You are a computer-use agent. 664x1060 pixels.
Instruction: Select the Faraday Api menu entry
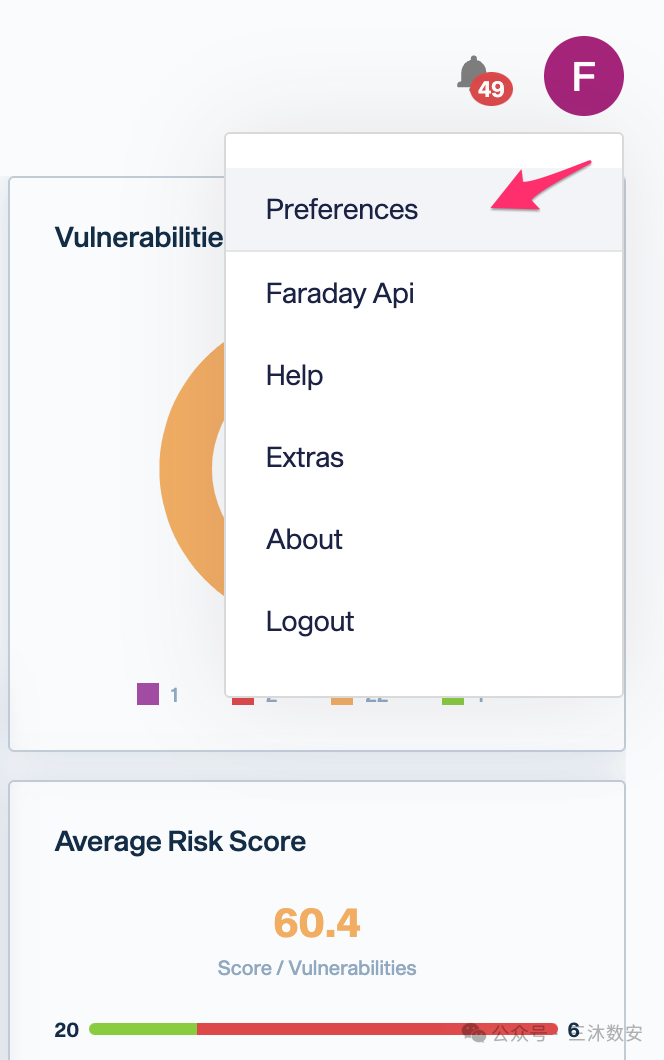click(x=340, y=293)
